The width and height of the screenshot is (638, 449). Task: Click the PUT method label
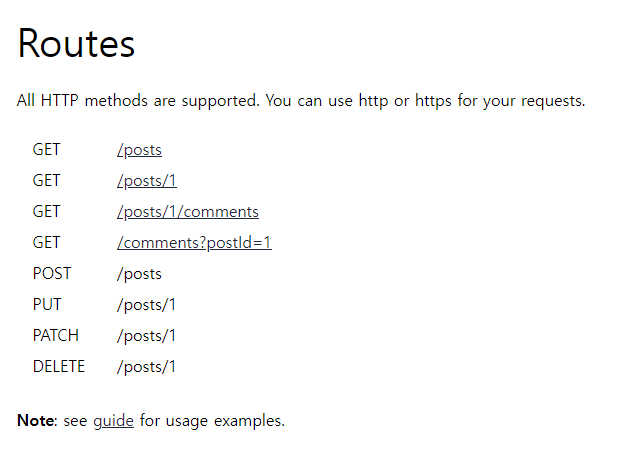click(x=47, y=304)
